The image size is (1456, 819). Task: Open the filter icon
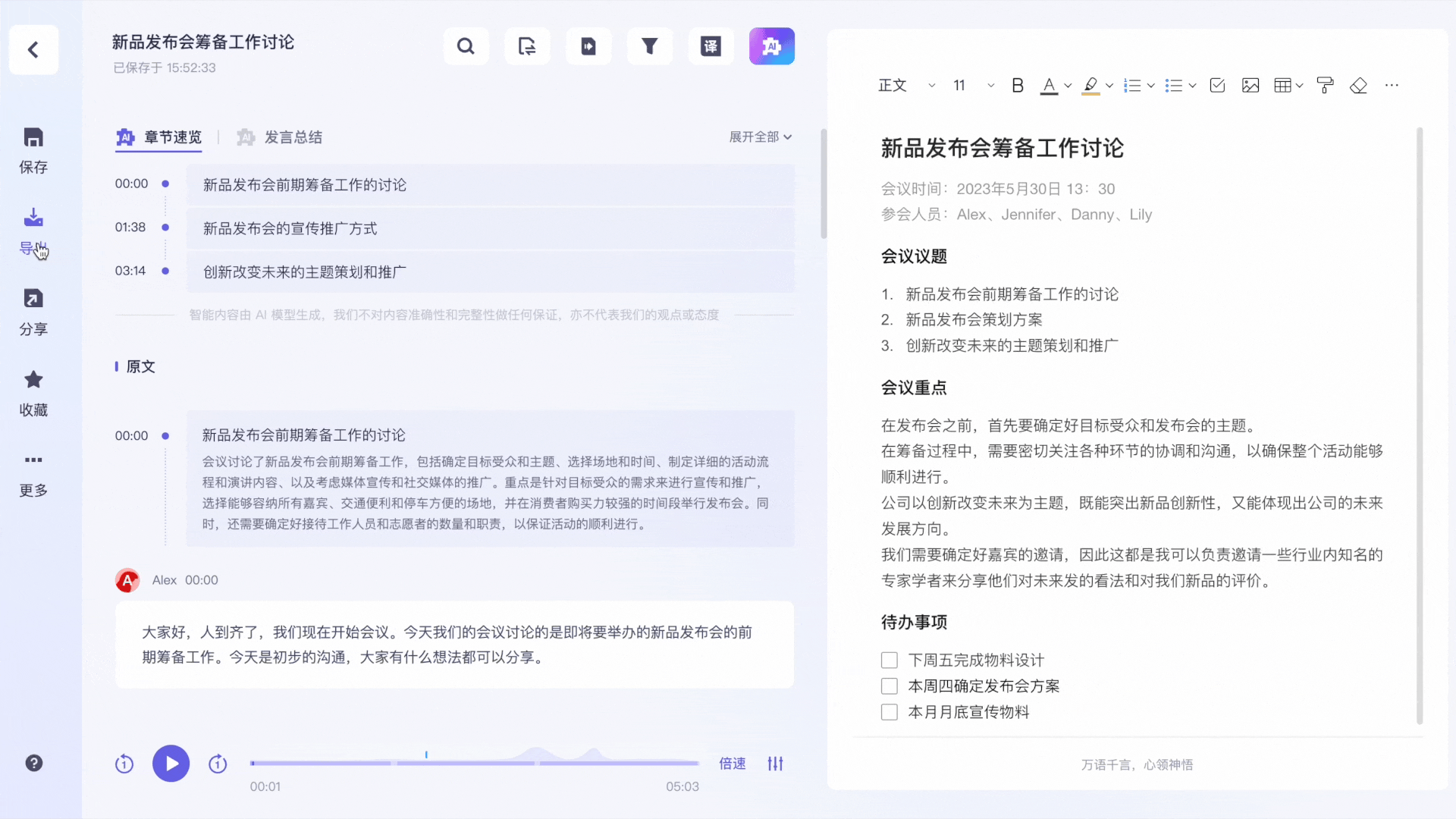coord(649,46)
